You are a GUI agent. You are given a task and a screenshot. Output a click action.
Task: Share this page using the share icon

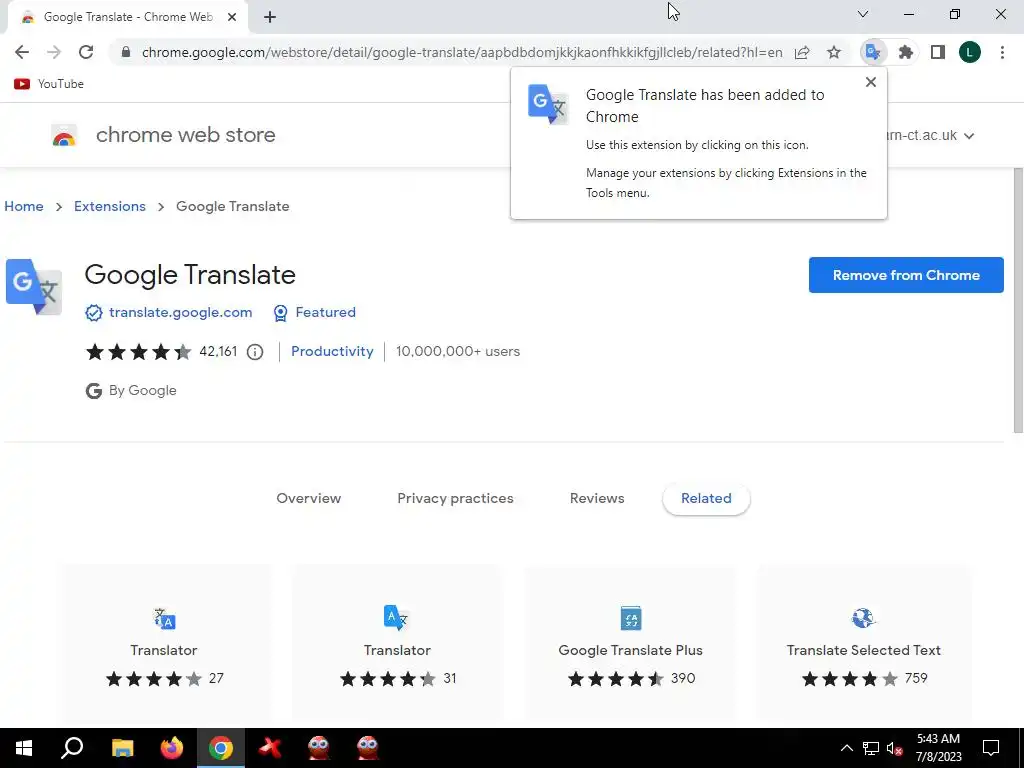[802, 52]
